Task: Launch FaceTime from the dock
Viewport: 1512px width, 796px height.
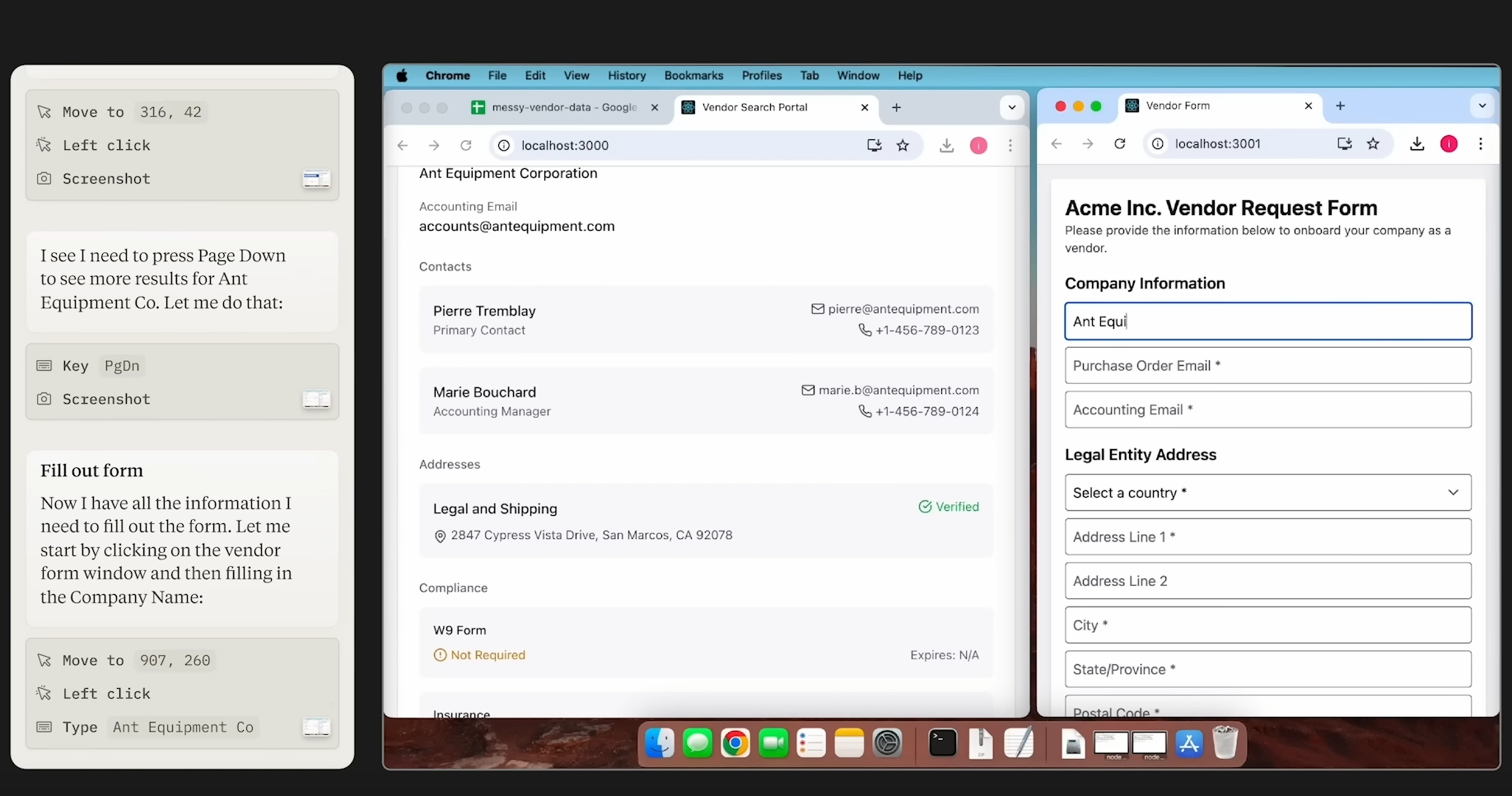Action: [x=773, y=743]
